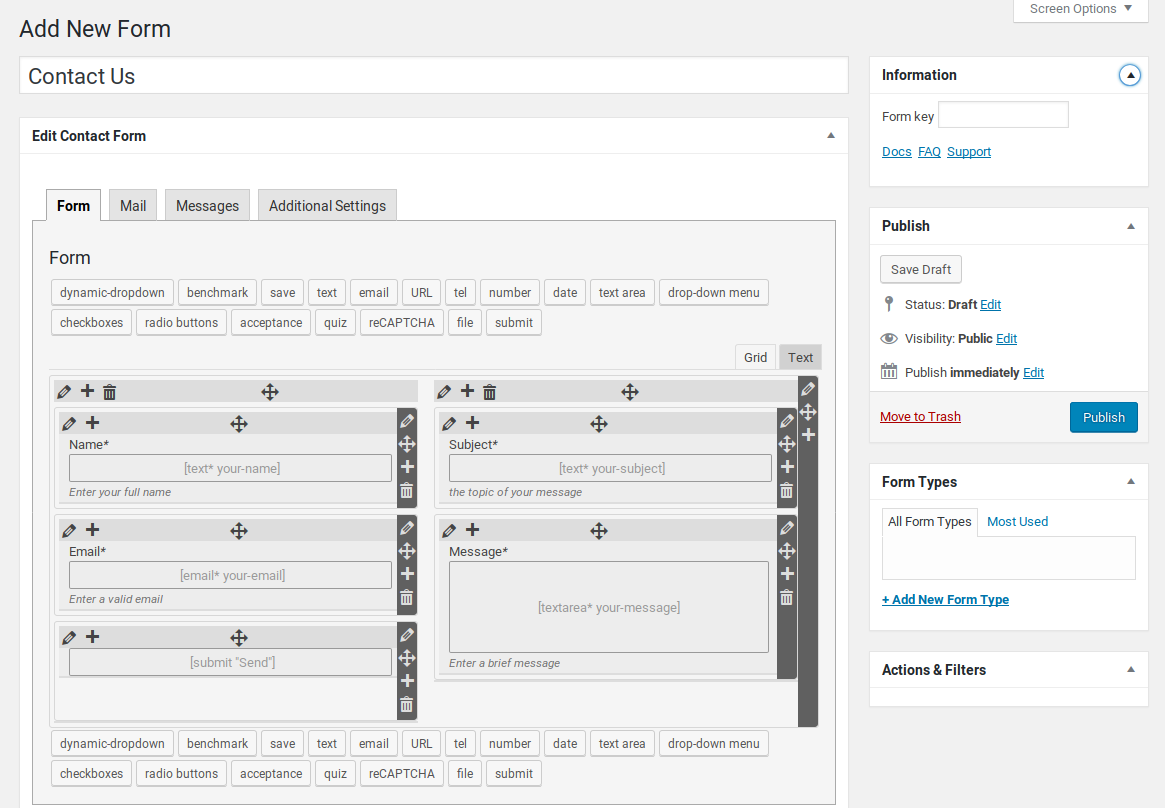
Task: Click trash icon in right column header
Action: [489, 391]
